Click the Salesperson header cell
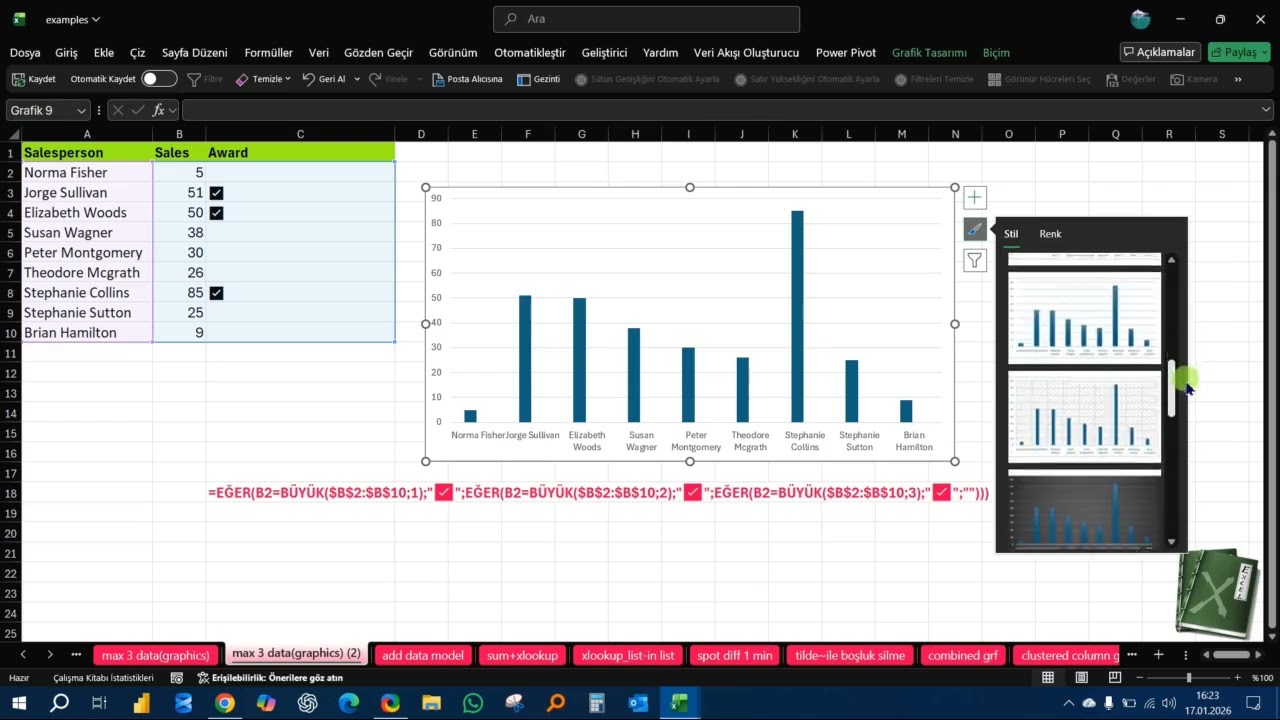The height and width of the screenshot is (720, 1280). 87,153
